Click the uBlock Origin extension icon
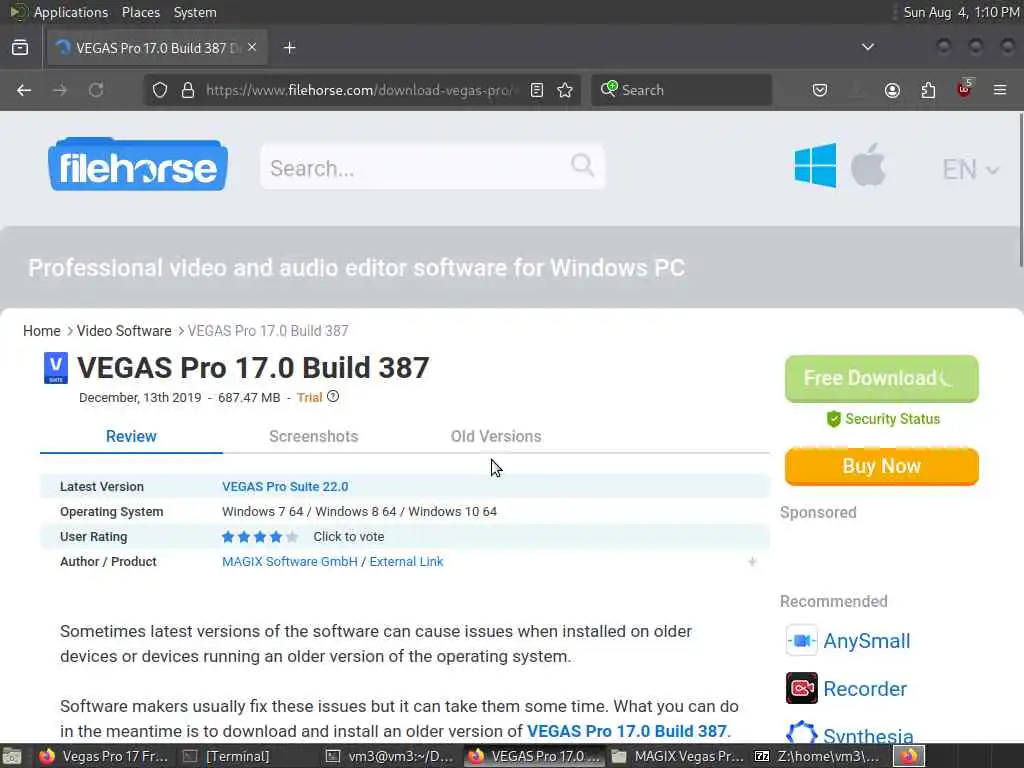The height and width of the screenshot is (768, 1024). [x=965, y=89]
